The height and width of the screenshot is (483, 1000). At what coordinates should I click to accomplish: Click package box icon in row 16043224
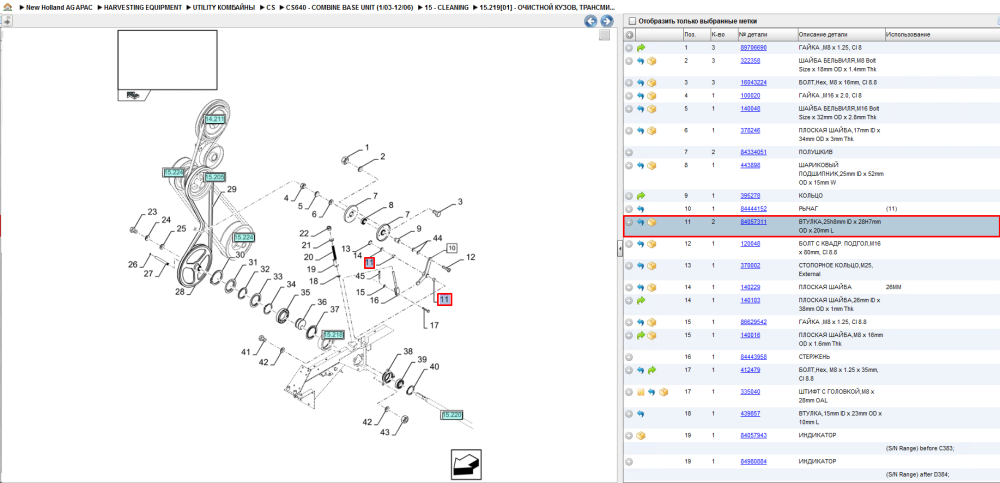(x=652, y=83)
